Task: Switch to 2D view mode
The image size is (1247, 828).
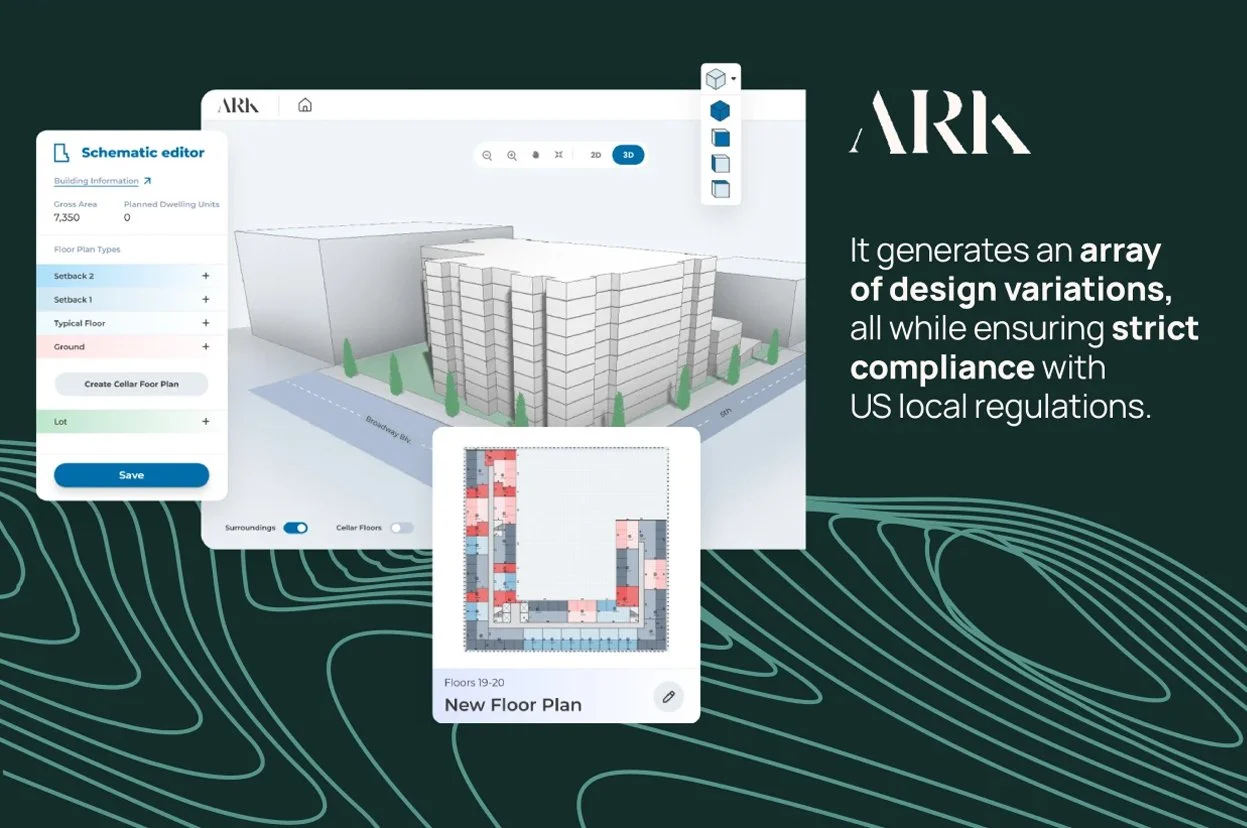Action: (596, 155)
